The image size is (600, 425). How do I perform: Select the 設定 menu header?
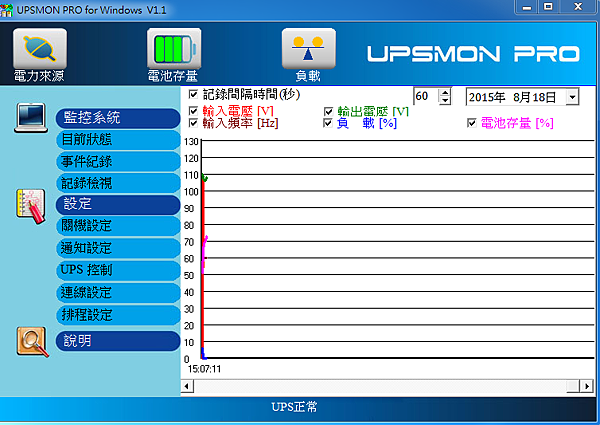tap(118, 205)
